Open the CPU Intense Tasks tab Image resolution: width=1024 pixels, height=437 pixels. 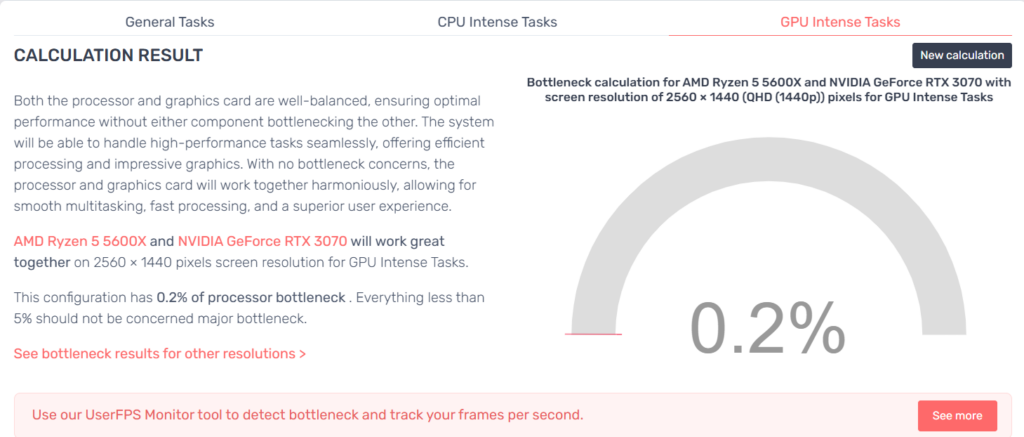click(x=497, y=21)
